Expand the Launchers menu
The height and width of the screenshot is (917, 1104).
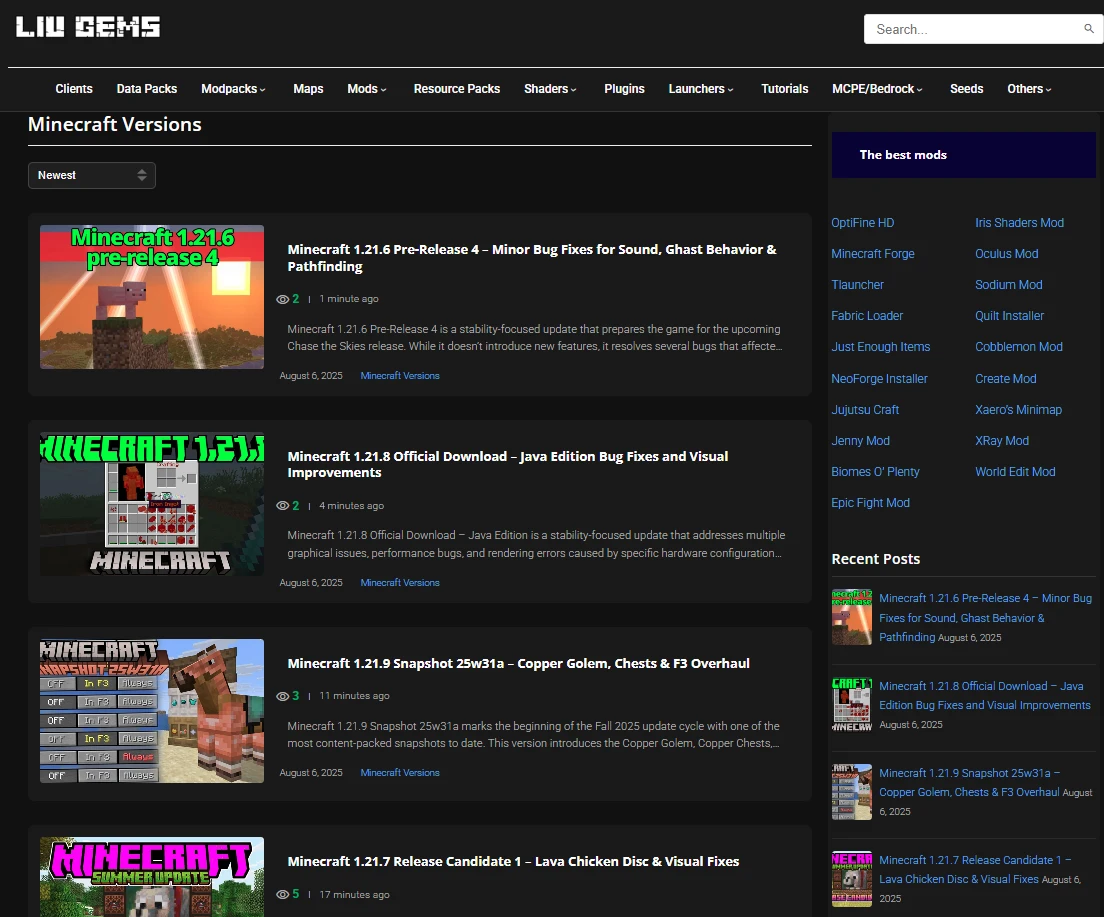(701, 89)
